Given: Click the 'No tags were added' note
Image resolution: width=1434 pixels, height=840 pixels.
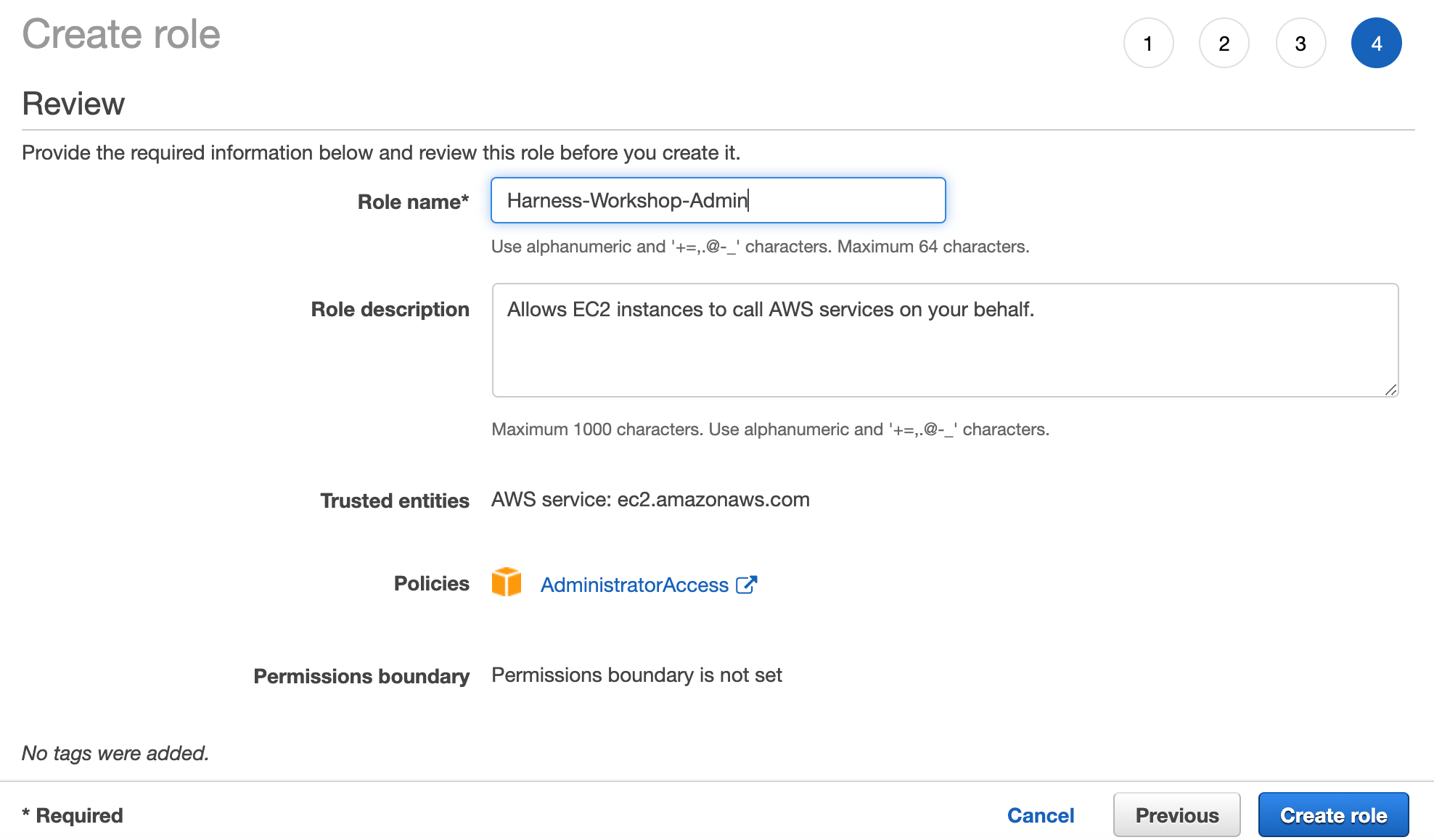Looking at the screenshot, I should (x=115, y=753).
